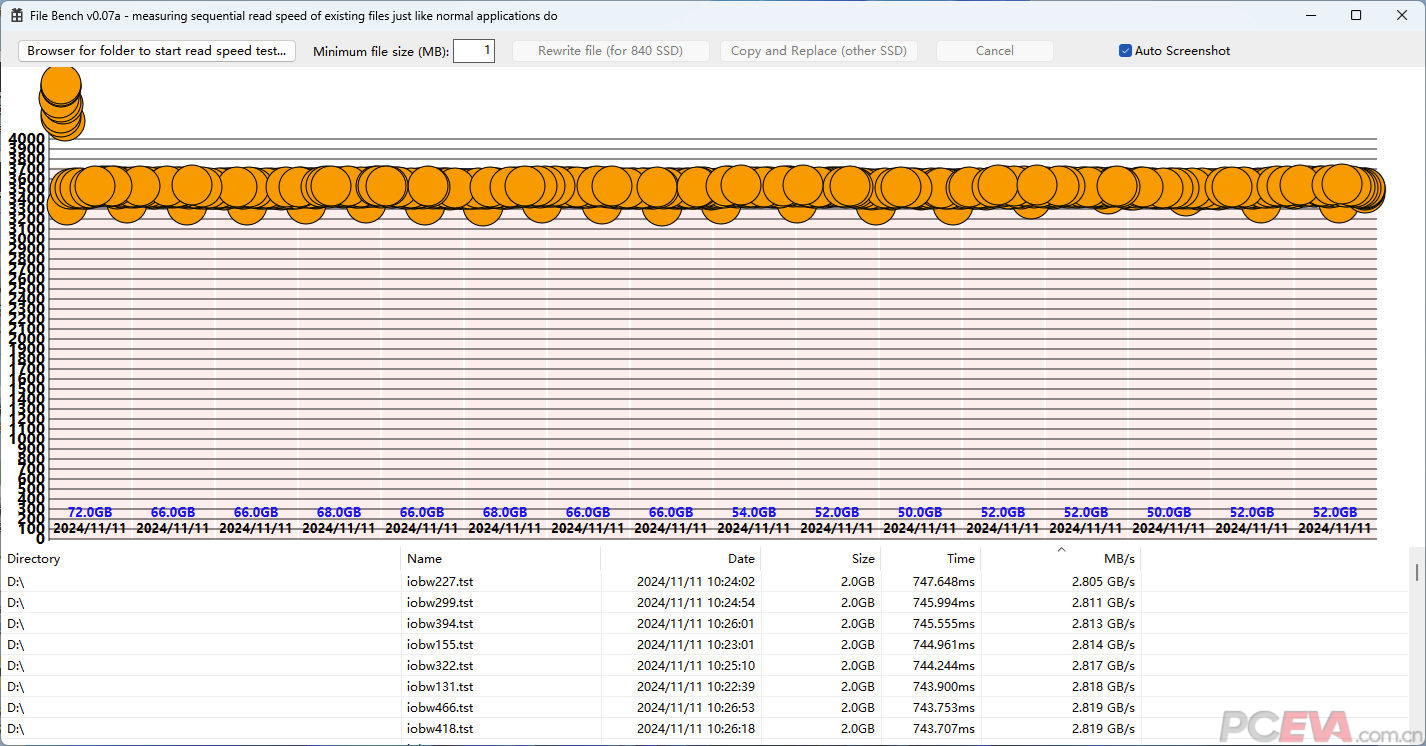Toggle the Auto Screenshot checkbox
This screenshot has height=746, width=1426.
pyautogui.click(x=1125, y=51)
